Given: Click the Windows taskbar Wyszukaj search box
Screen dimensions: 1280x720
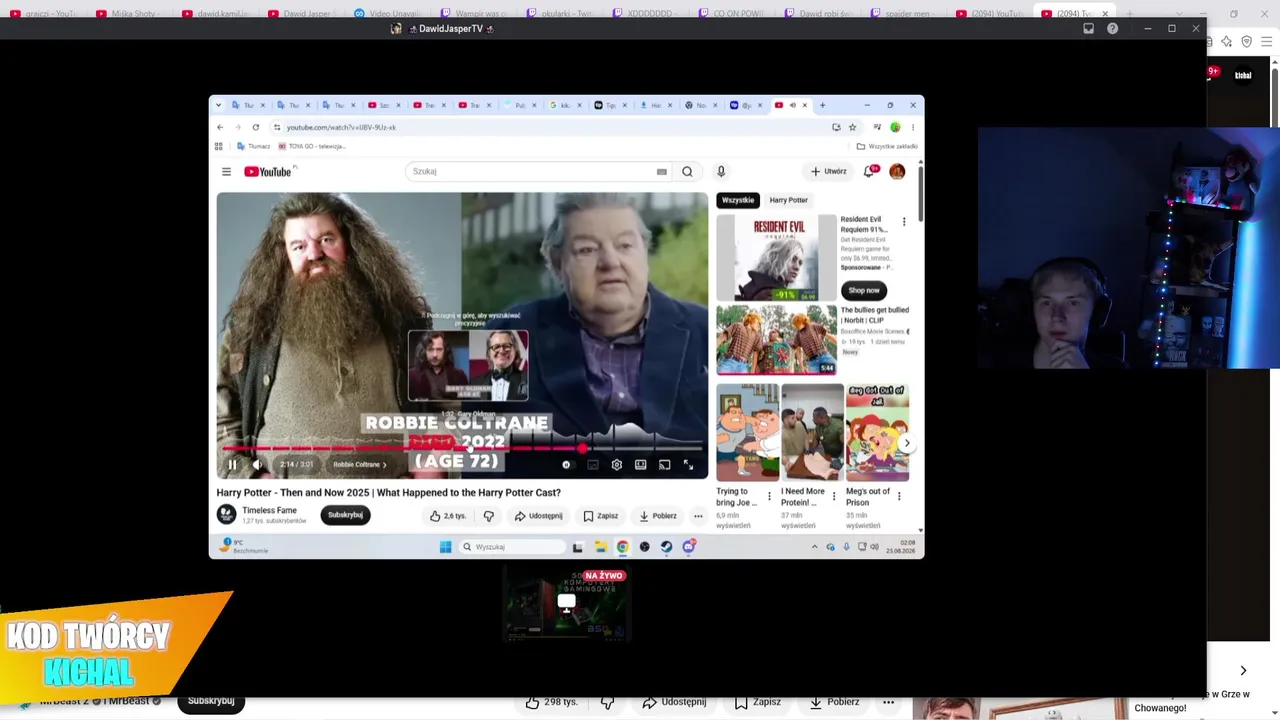Looking at the screenshot, I should [512, 547].
